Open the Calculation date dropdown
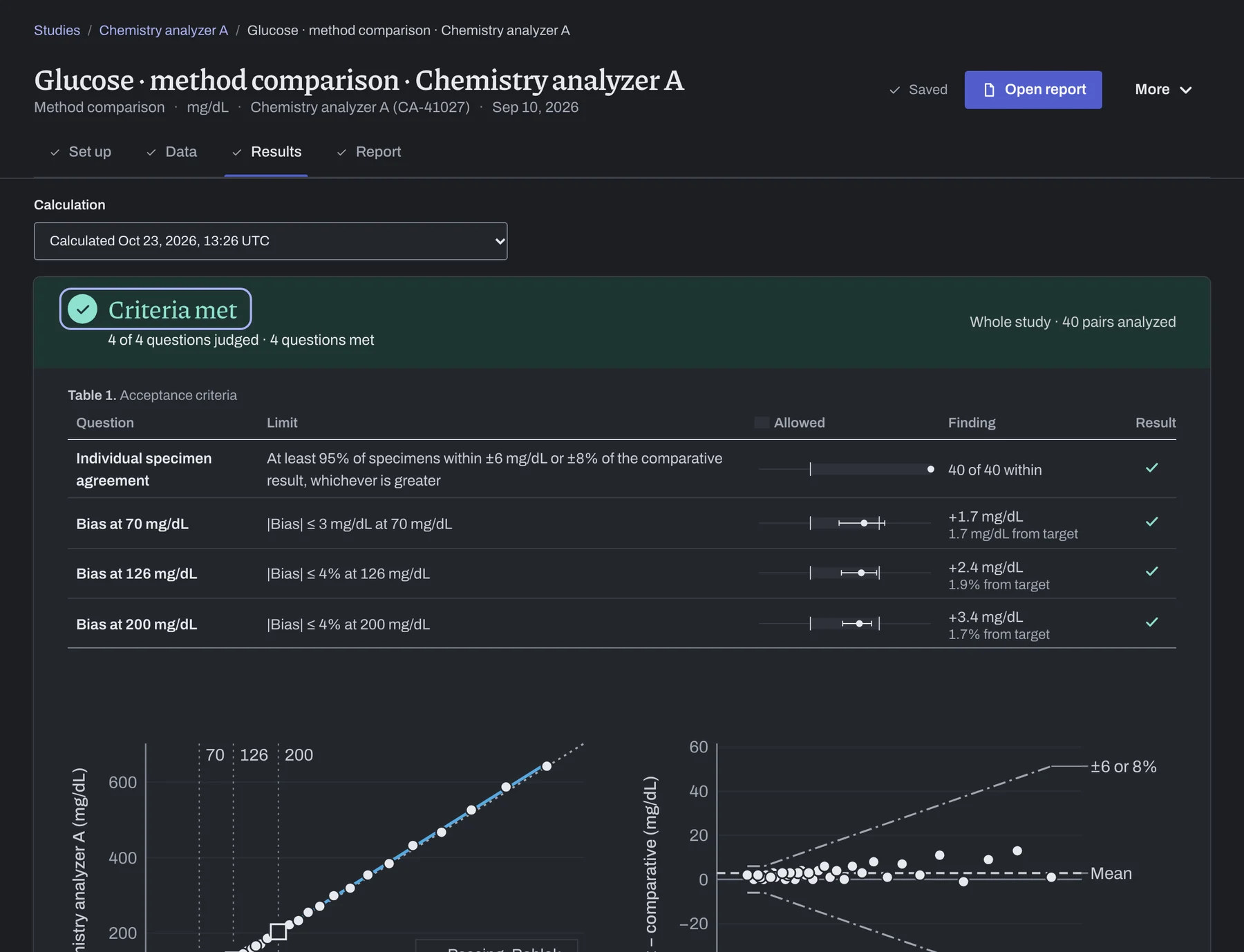 (270, 241)
